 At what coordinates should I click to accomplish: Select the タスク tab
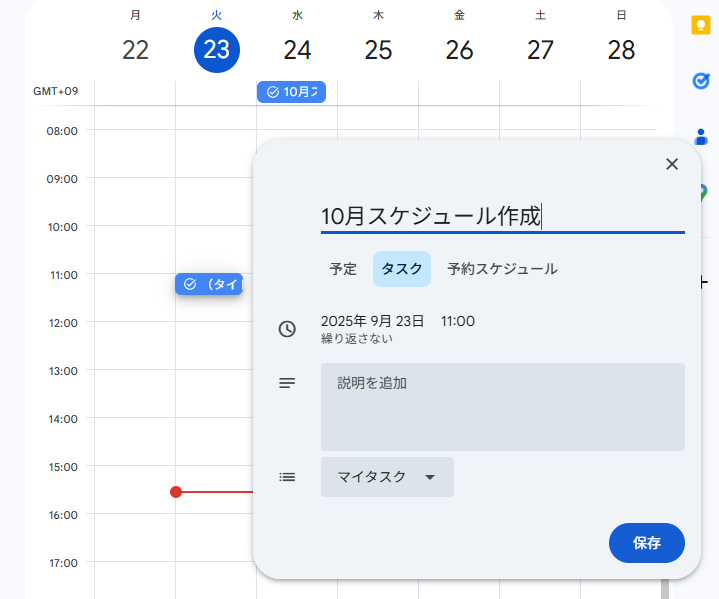pyautogui.click(x=402, y=269)
